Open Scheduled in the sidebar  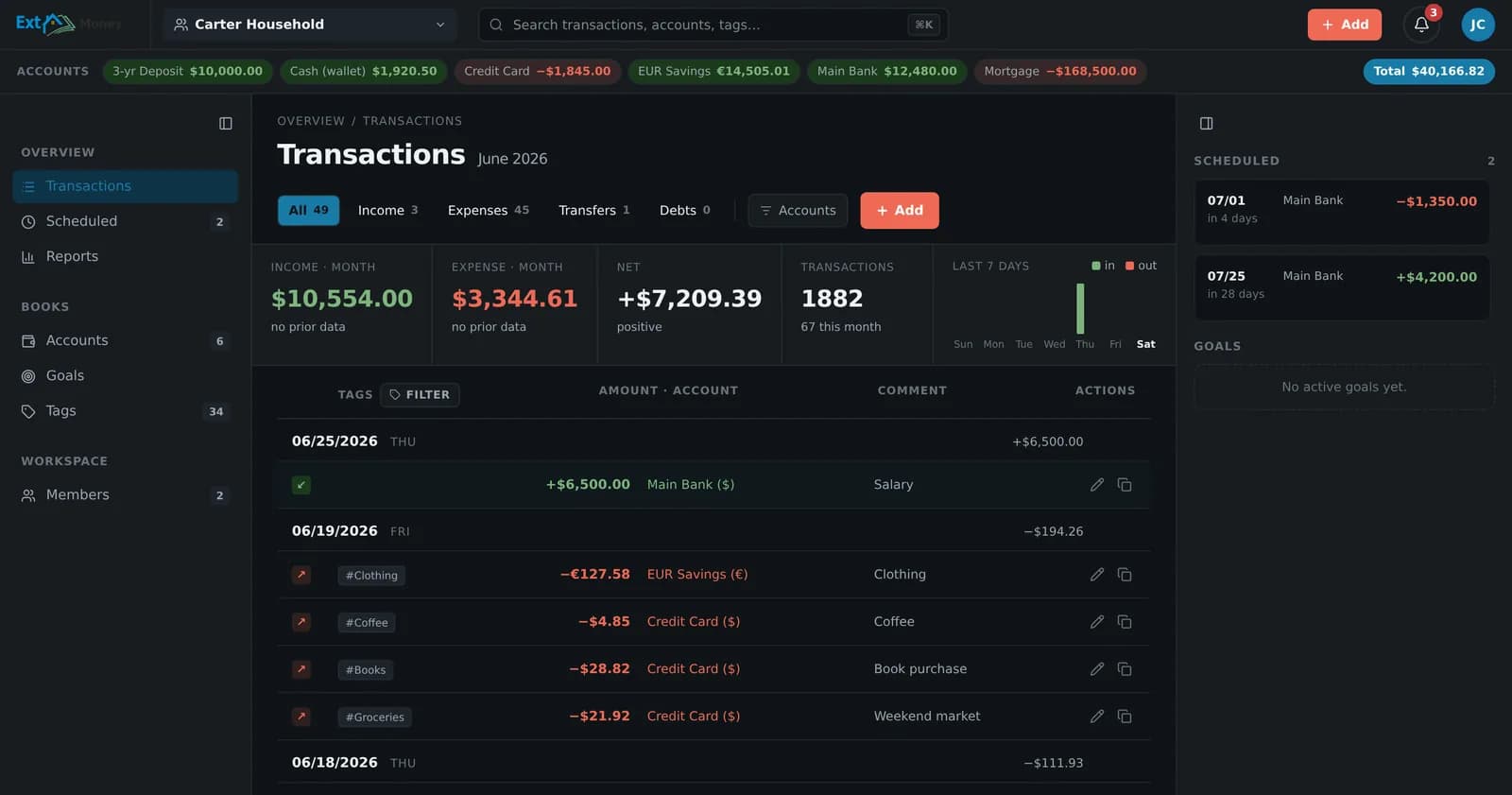[125, 221]
